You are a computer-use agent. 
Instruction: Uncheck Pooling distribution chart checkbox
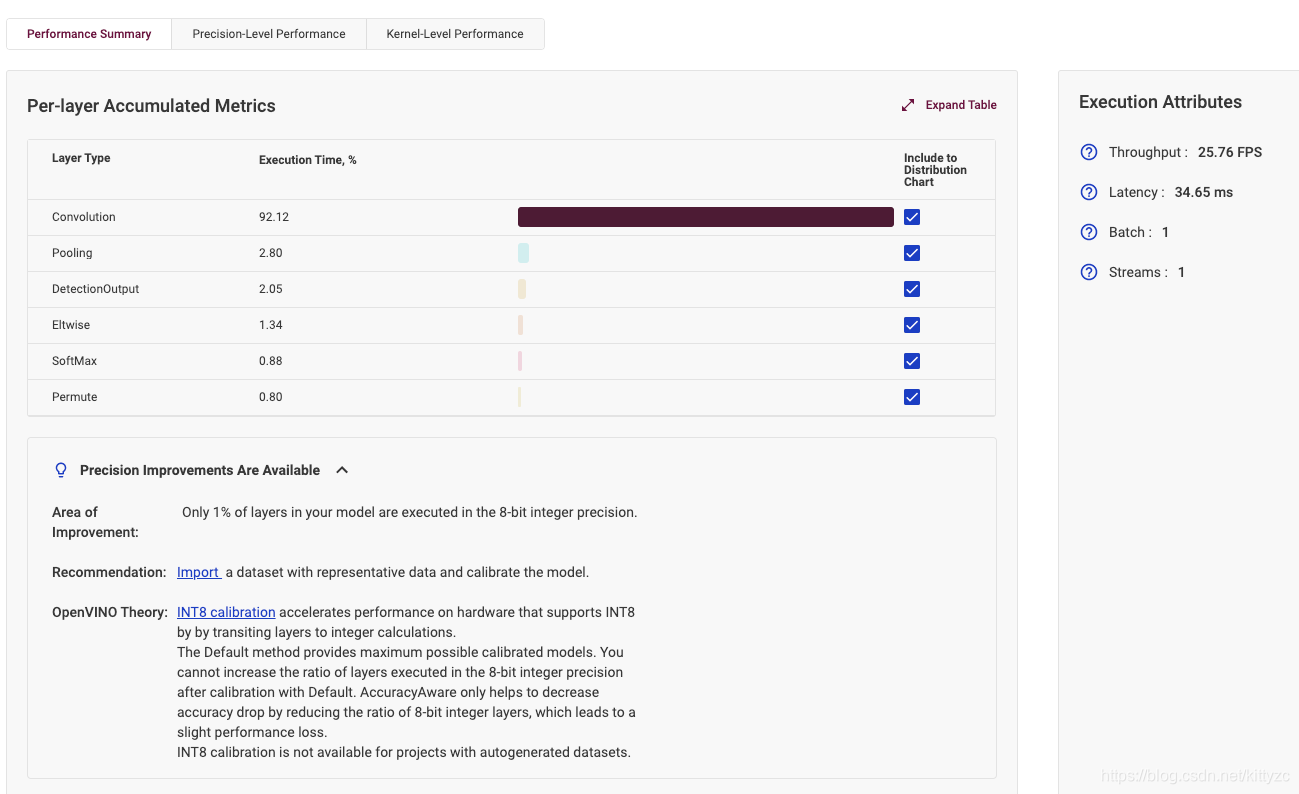912,253
